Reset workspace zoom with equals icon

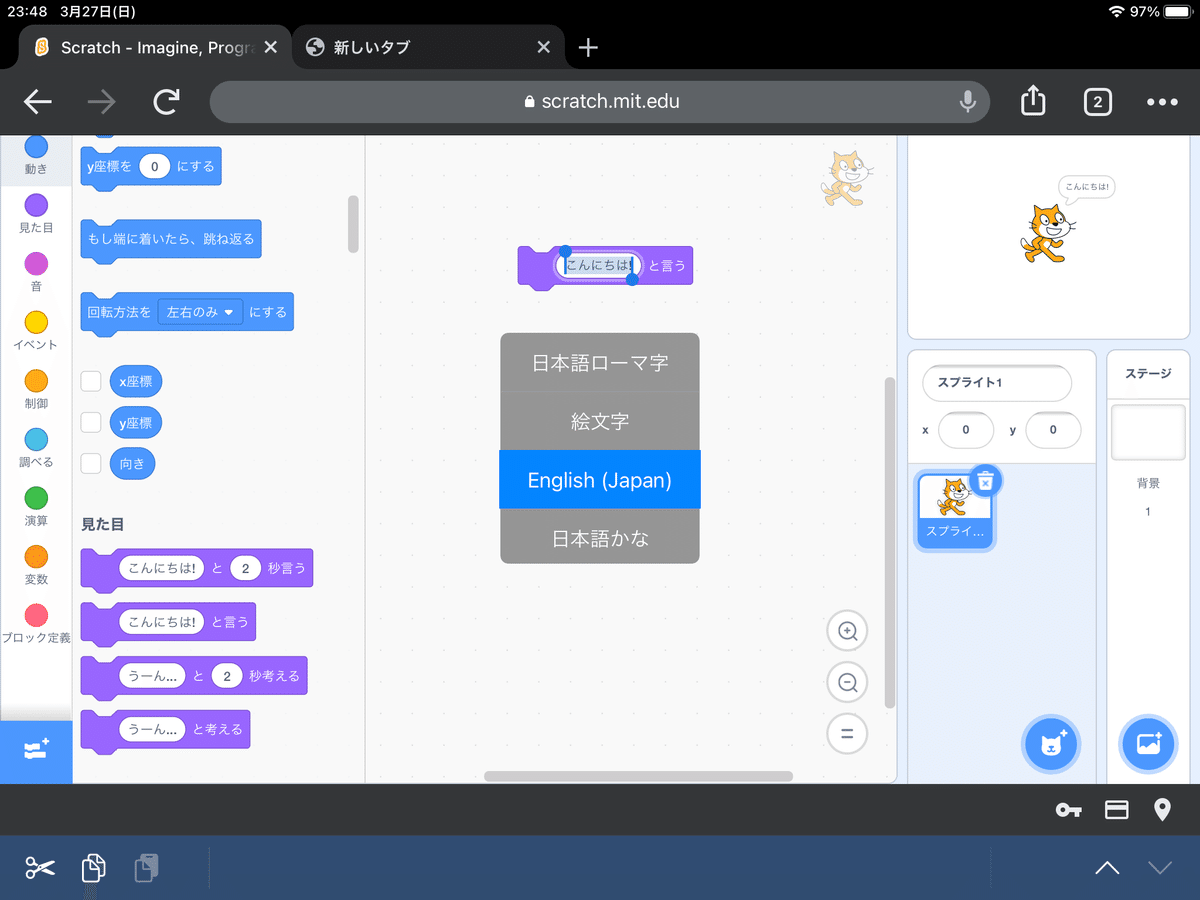[x=847, y=734]
